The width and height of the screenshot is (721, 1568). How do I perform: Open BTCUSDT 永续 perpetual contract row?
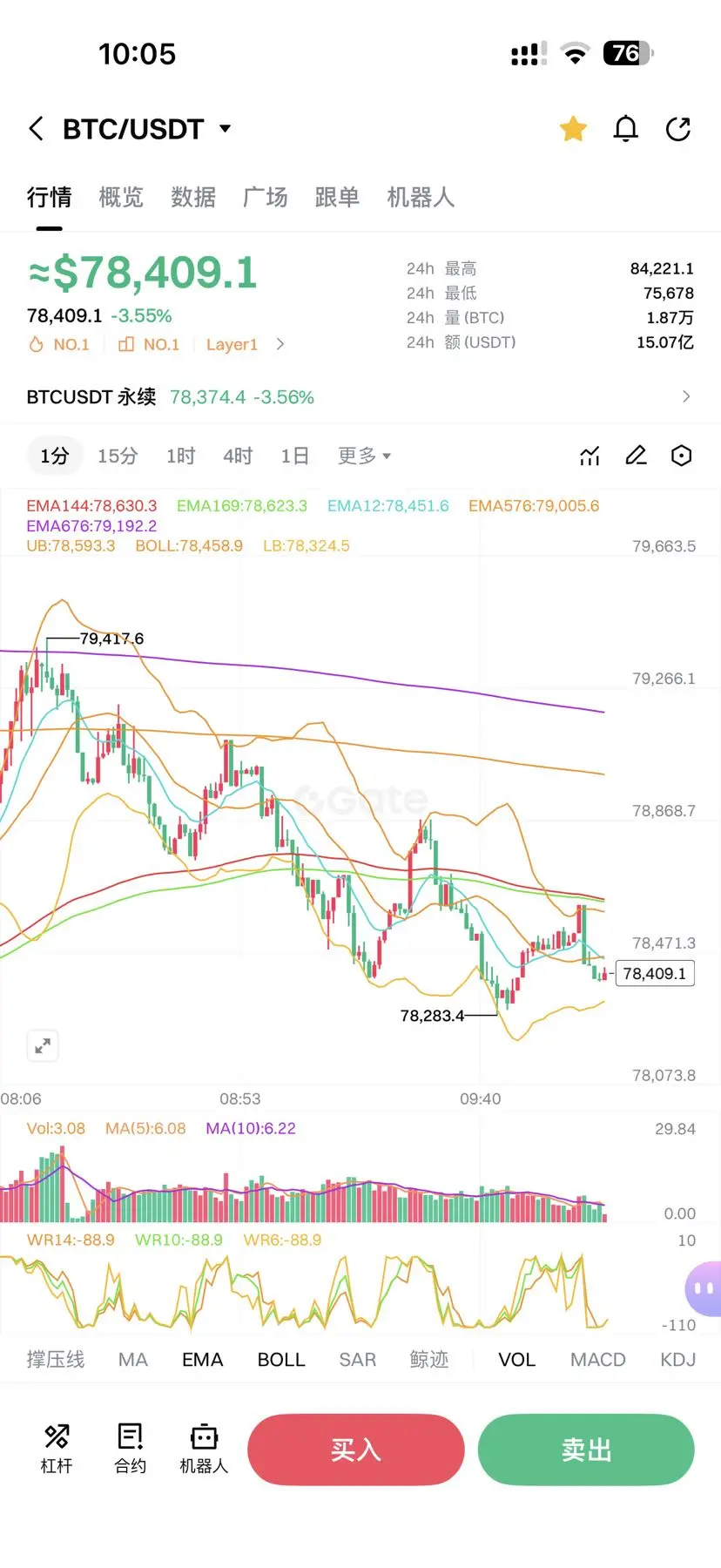click(x=360, y=397)
